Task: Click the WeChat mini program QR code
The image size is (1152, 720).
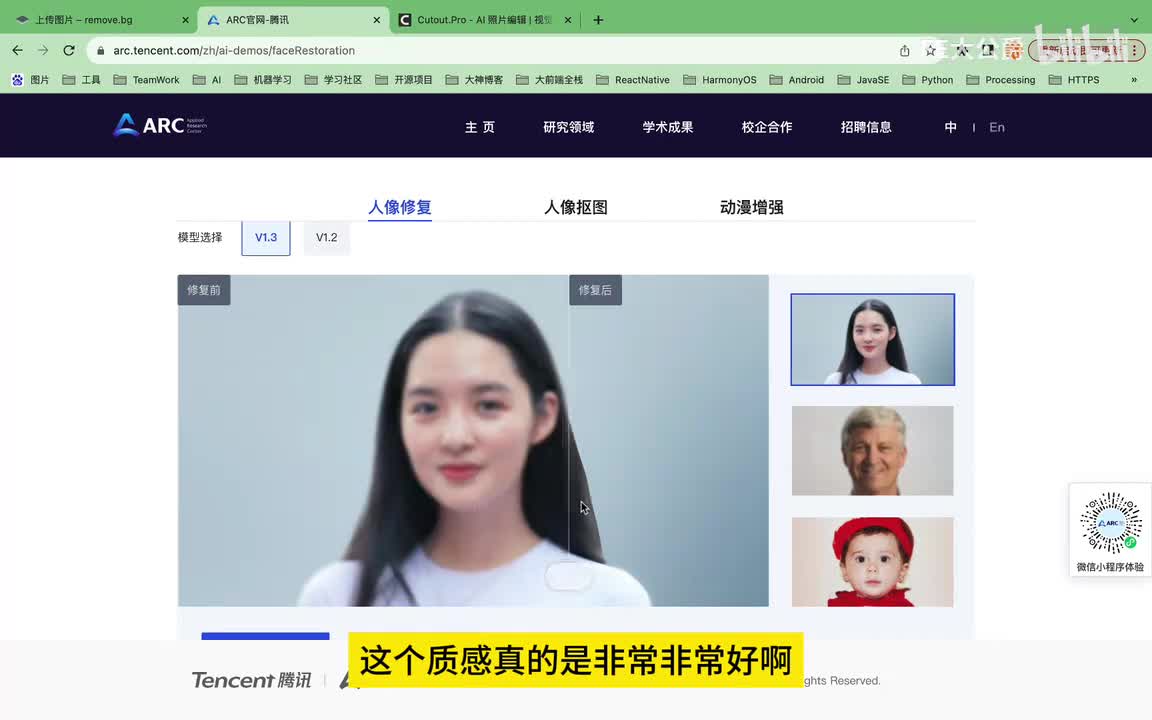Action: tap(1110, 523)
